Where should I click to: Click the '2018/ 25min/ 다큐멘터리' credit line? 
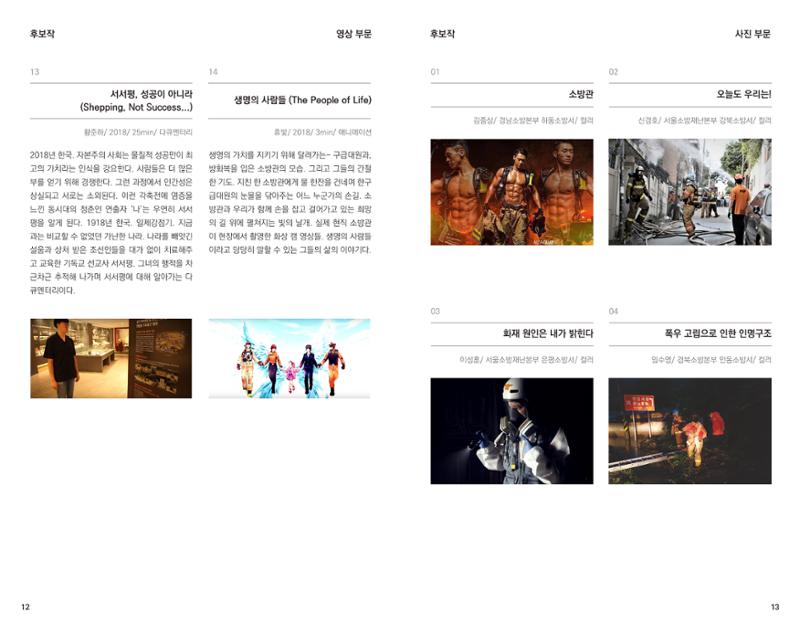coord(138,132)
